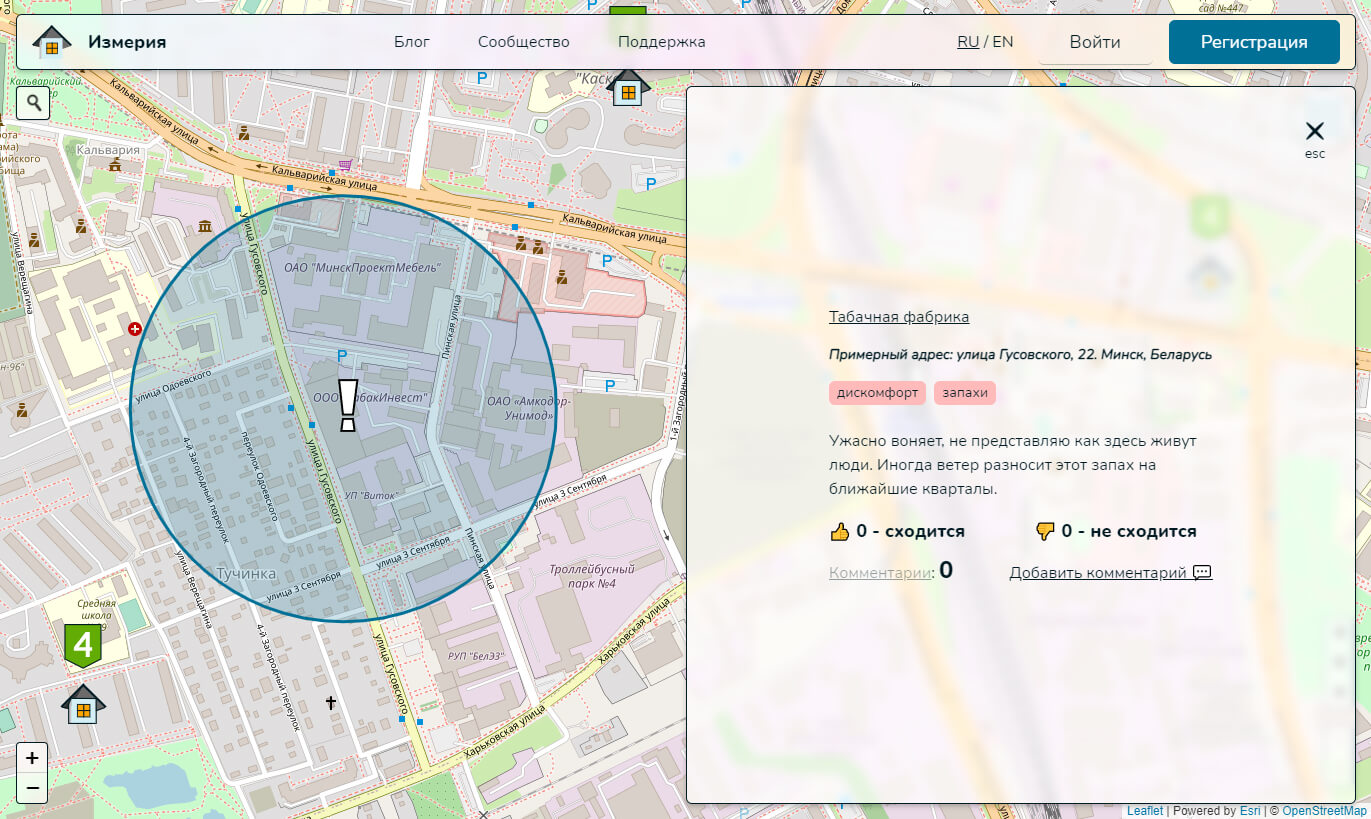Switch language to EN
The width and height of the screenshot is (1371, 819).
1002,42
